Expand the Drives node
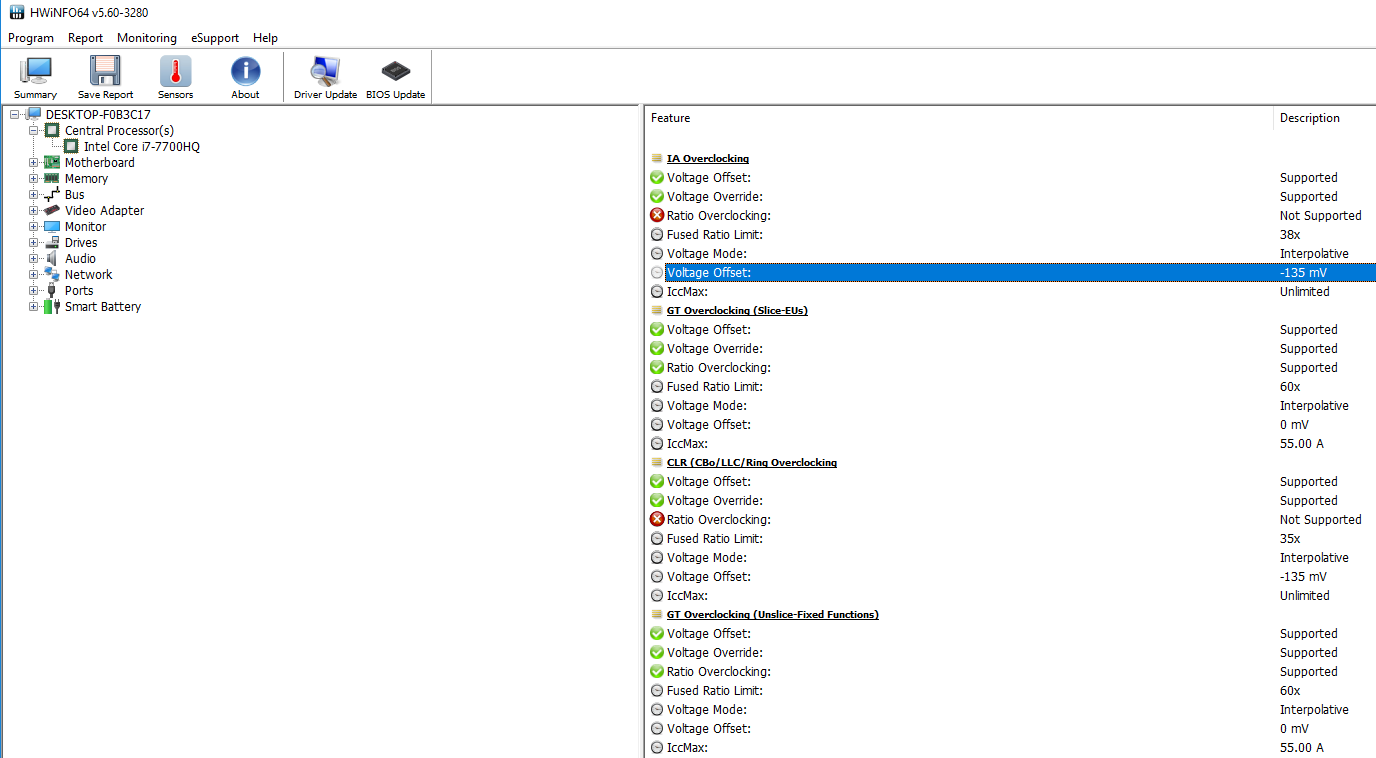The height and width of the screenshot is (758, 1376). (34, 242)
